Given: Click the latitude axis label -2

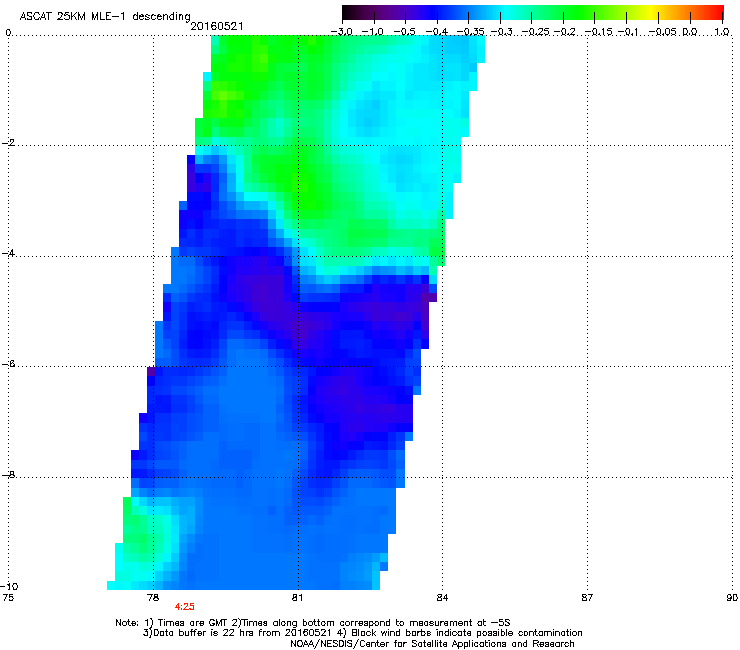Looking at the screenshot, I should (8, 143).
